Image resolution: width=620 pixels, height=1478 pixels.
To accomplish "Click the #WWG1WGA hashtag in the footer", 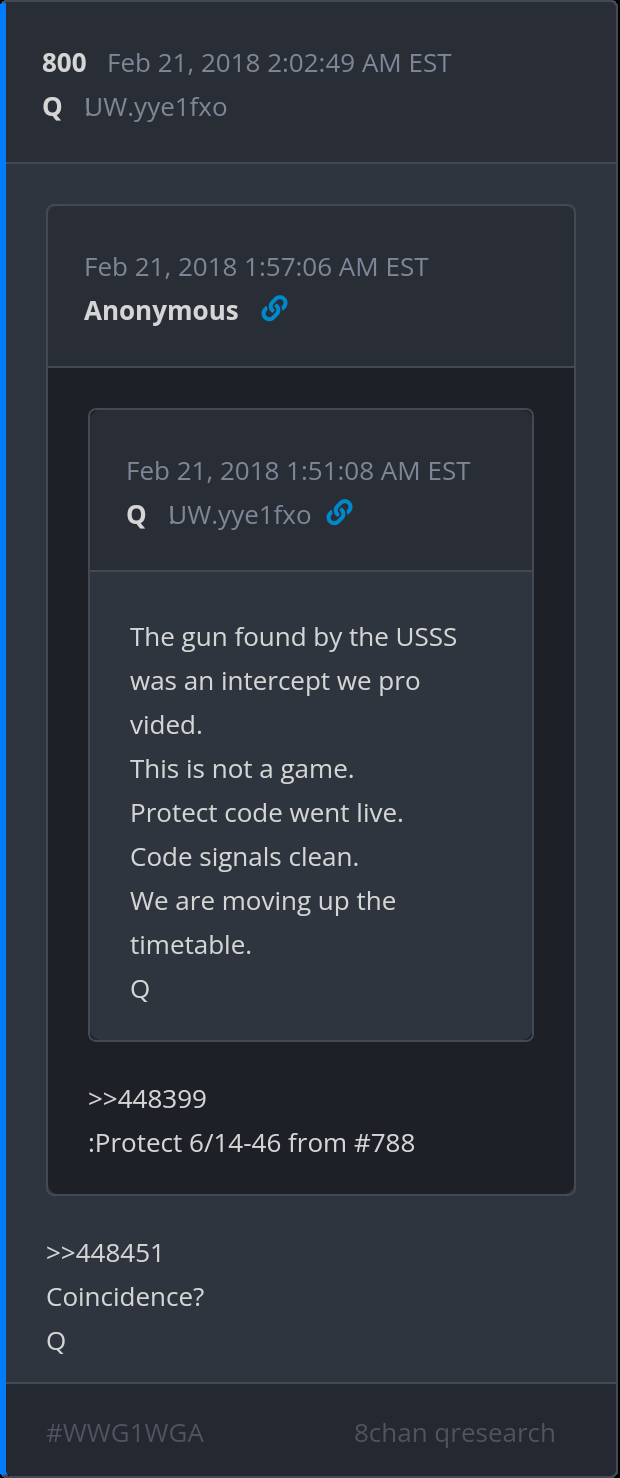I will pyautogui.click(x=125, y=1433).
